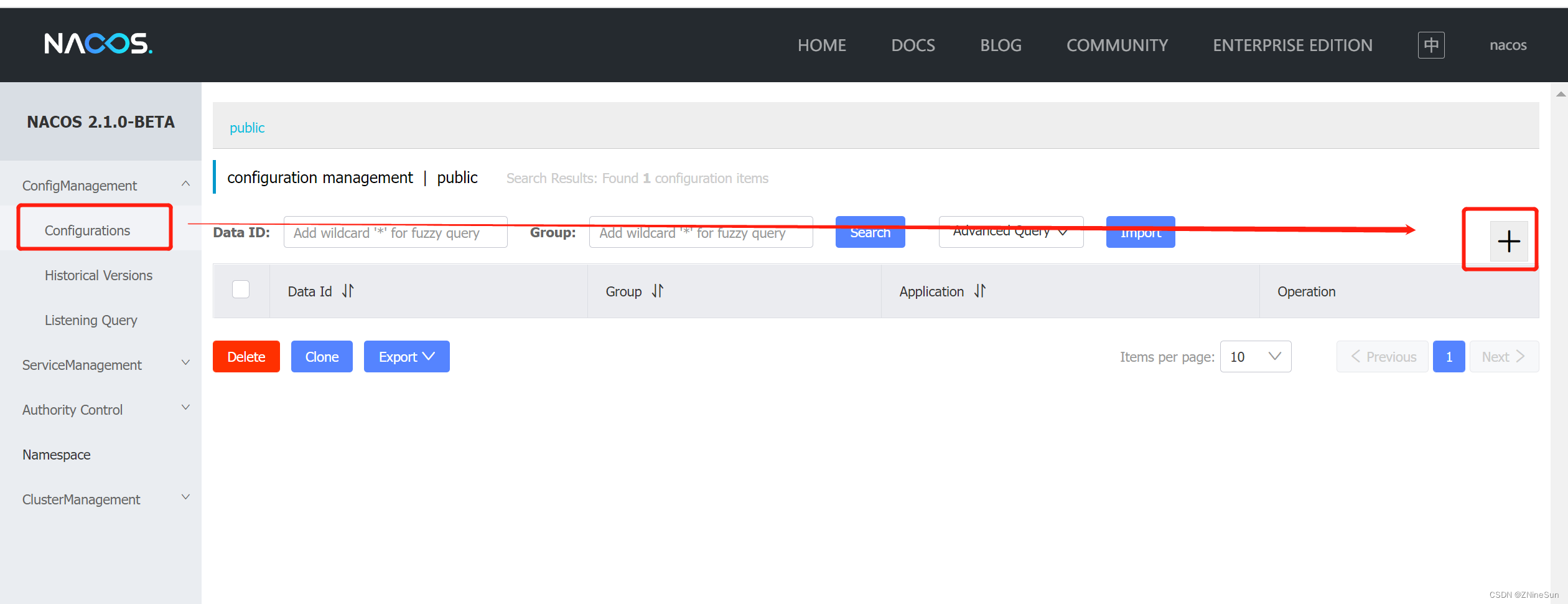Image resolution: width=1568 pixels, height=604 pixels.
Task: Click the NACOS 2.1.0-BETA version label
Action: [x=101, y=122]
